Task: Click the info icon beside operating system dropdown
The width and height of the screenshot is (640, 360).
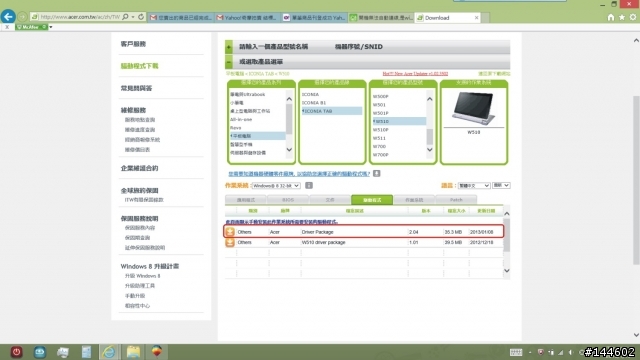Action: click(x=309, y=186)
